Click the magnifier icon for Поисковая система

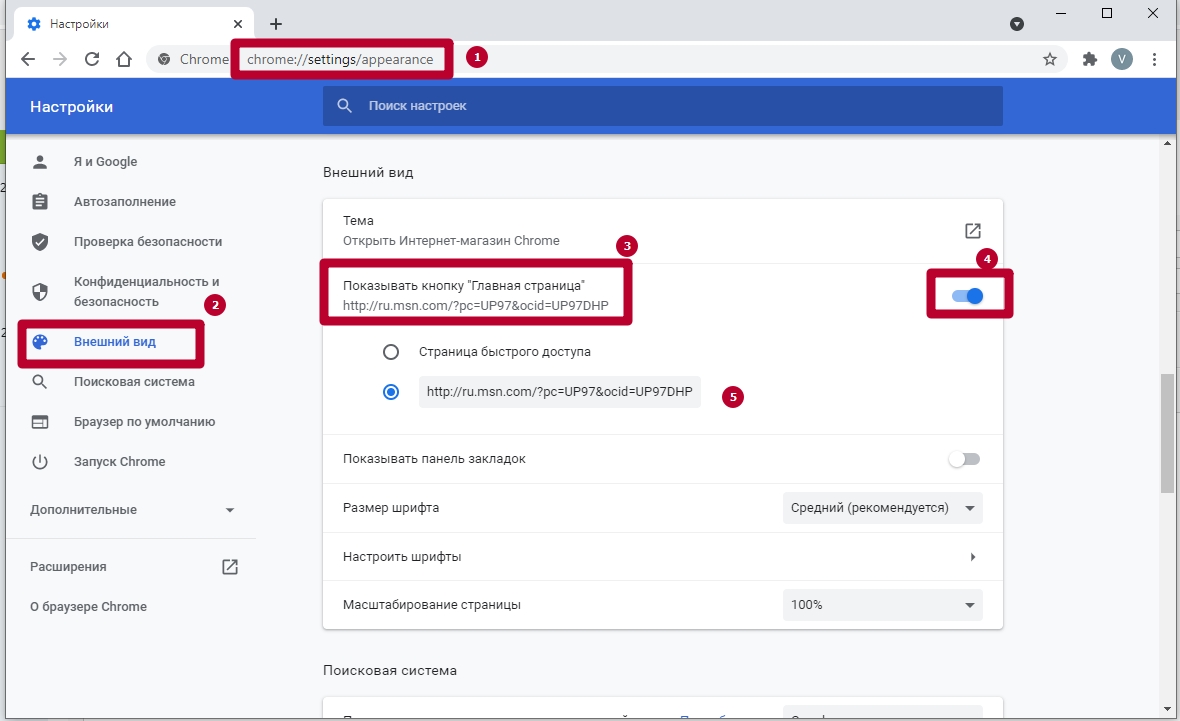pyautogui.click(x=40, y=382)
